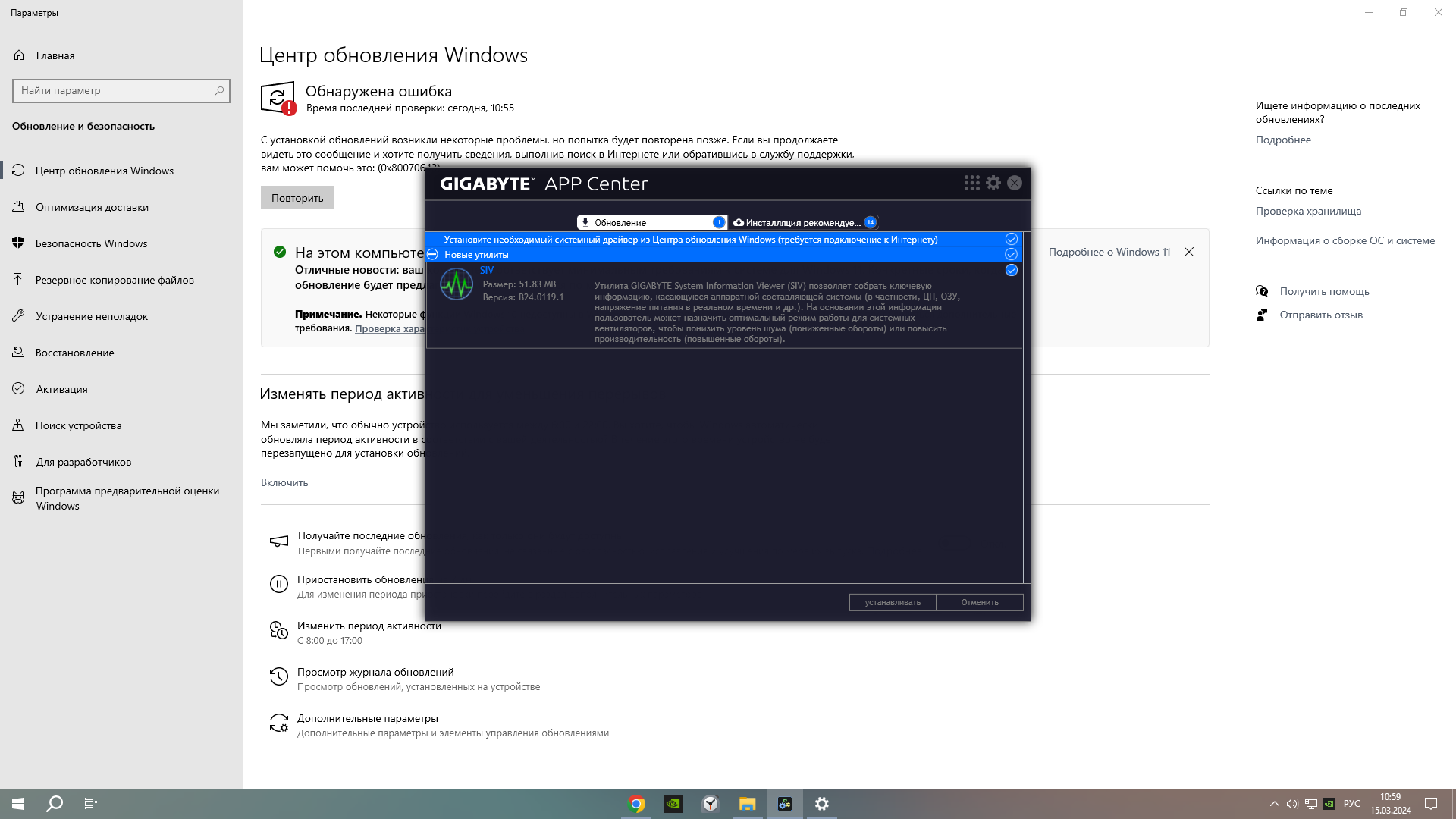Toggle checkmark for Новые утилиты group
Screen dimensions: 1456x819
coord(1011,254)
